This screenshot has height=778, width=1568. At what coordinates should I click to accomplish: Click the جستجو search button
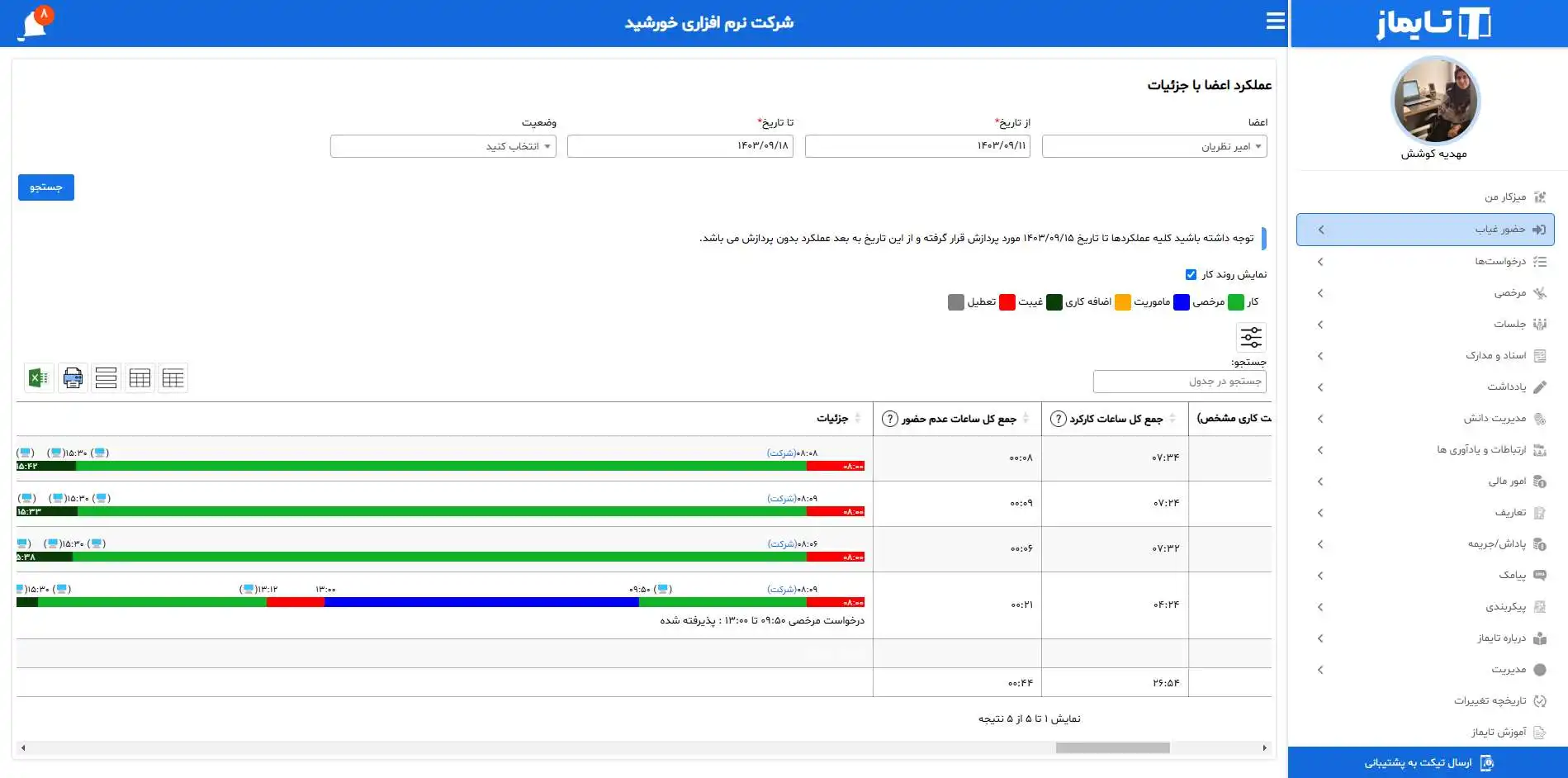[46, 187]
